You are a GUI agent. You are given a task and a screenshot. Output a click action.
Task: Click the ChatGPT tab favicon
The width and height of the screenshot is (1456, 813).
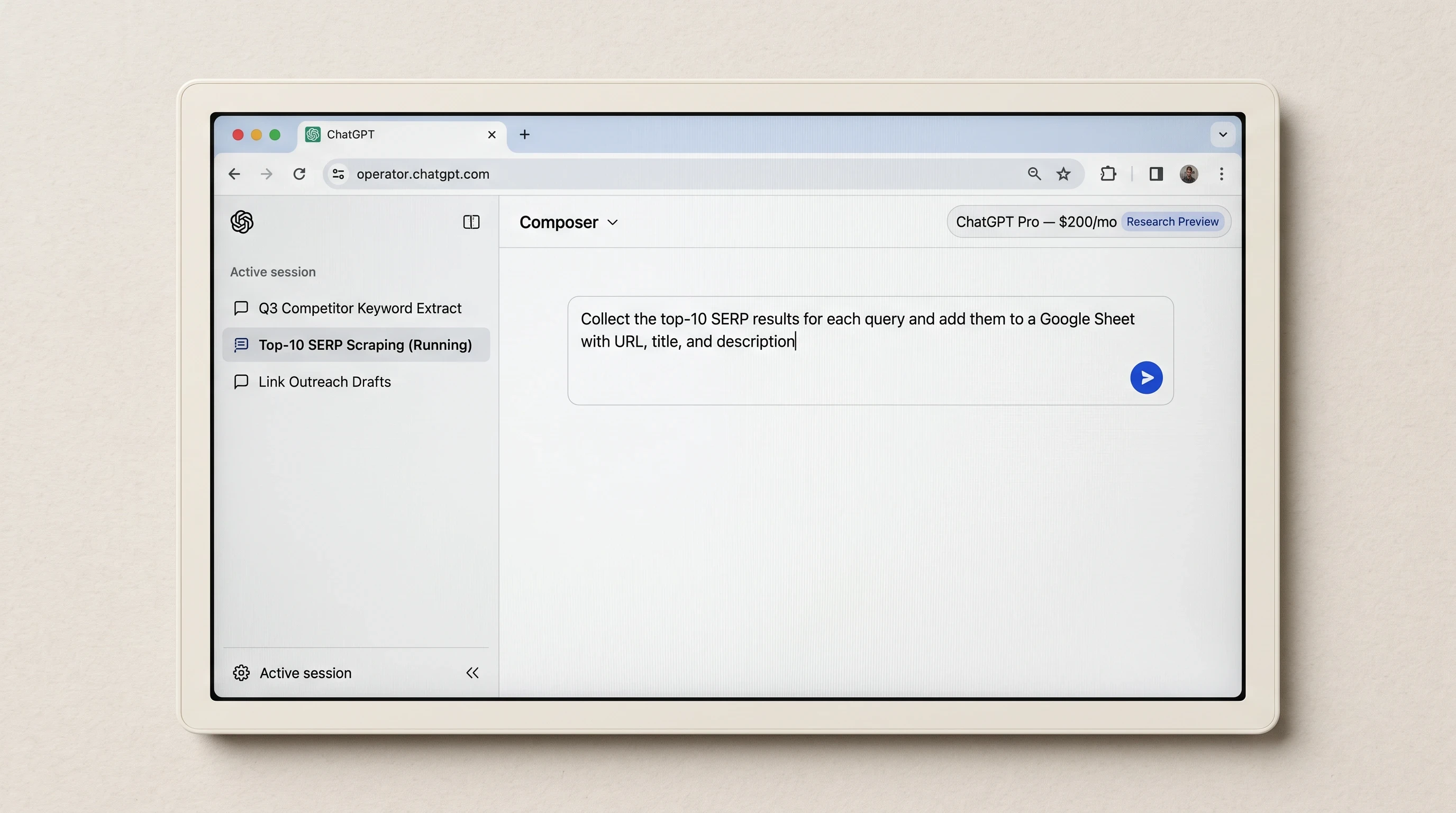(313, 134)
